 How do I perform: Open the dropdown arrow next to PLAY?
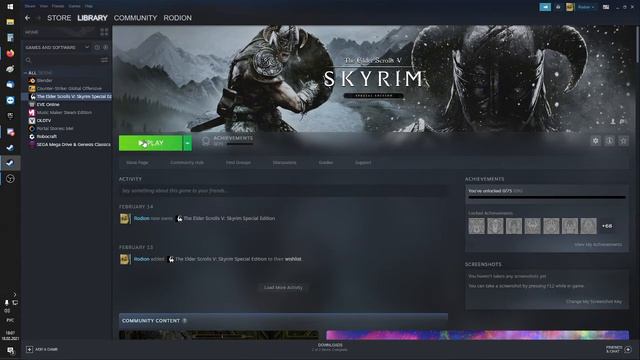(x=187, y=143)
